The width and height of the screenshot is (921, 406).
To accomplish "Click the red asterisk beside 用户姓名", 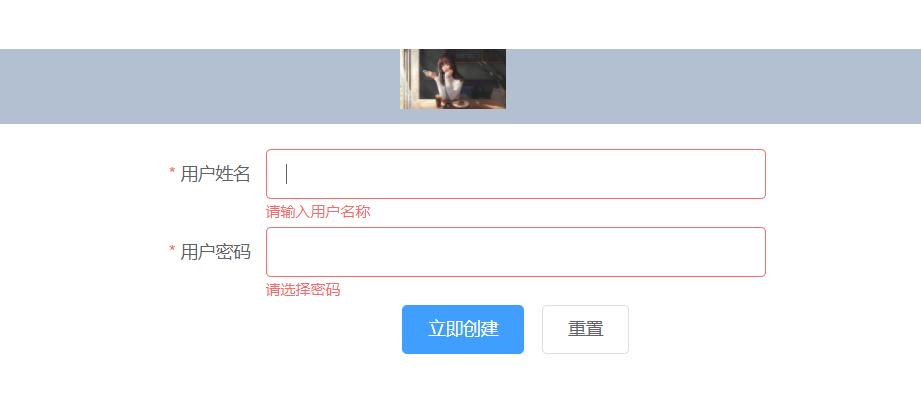I will click(172, 172).
